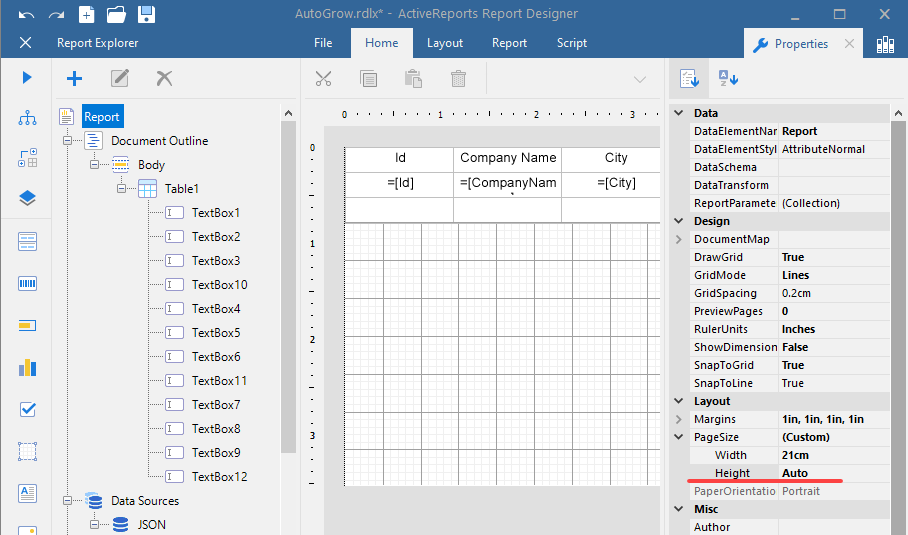Viewport: 908px width, 535px height.
Task: Click the Add plus icon in explorer
Action: click(x=74, y=78)
